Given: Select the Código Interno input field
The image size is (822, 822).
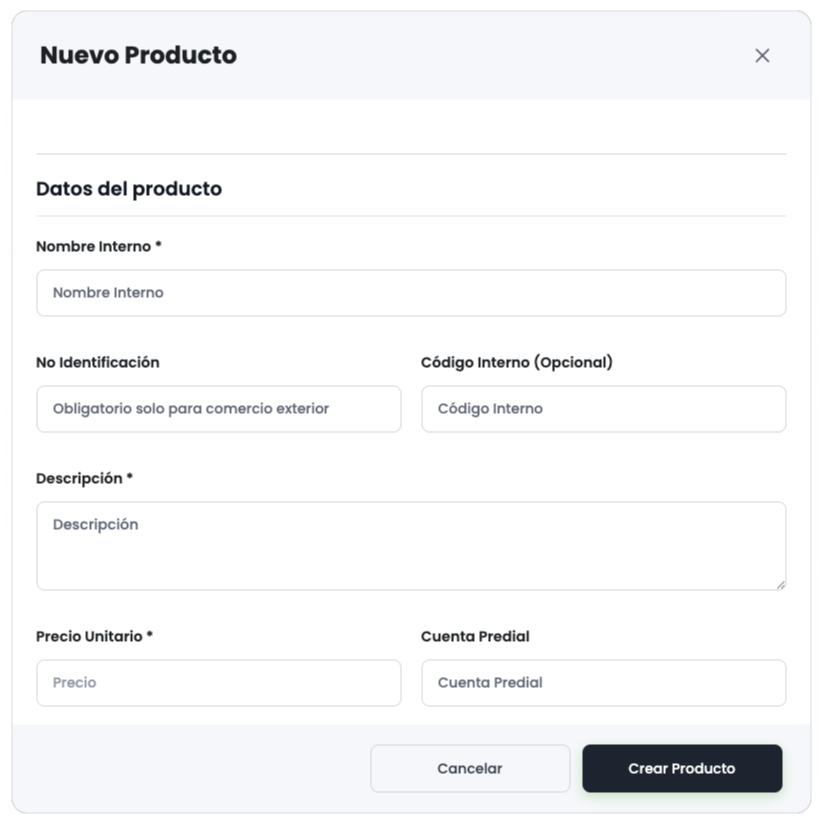Looking at the screenshot, I should [x=603, y=409].
